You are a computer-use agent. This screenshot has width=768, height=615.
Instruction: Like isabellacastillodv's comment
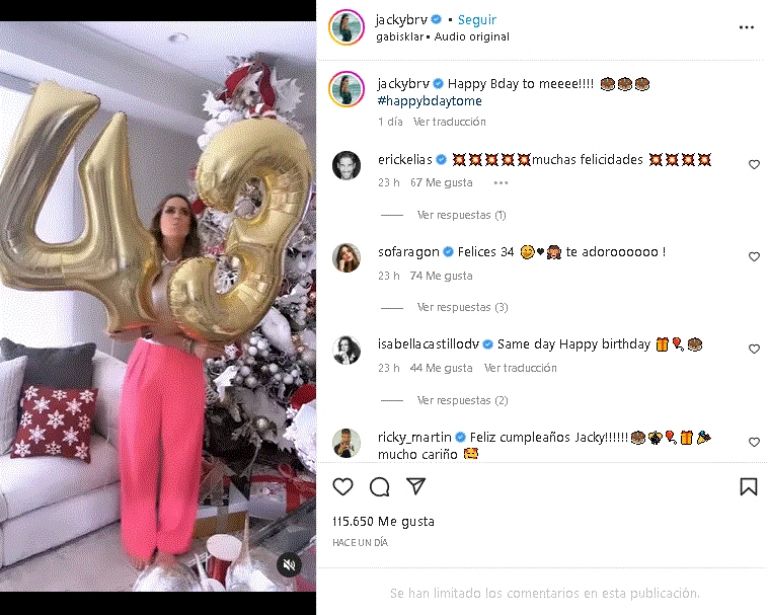point(754,349)
